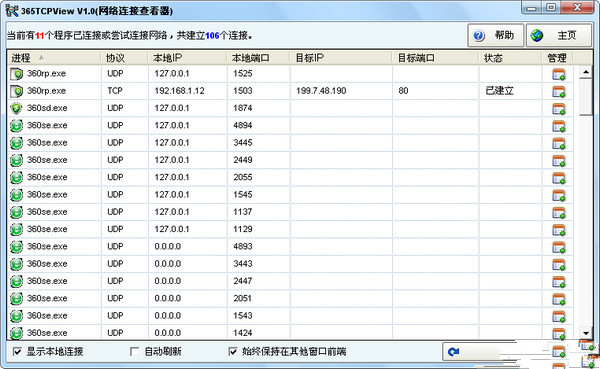Click 360se.exe browser icon in port 4894 row
This screenshot has width=600, height=369.
pyautogui.click(x=16, y=126)
